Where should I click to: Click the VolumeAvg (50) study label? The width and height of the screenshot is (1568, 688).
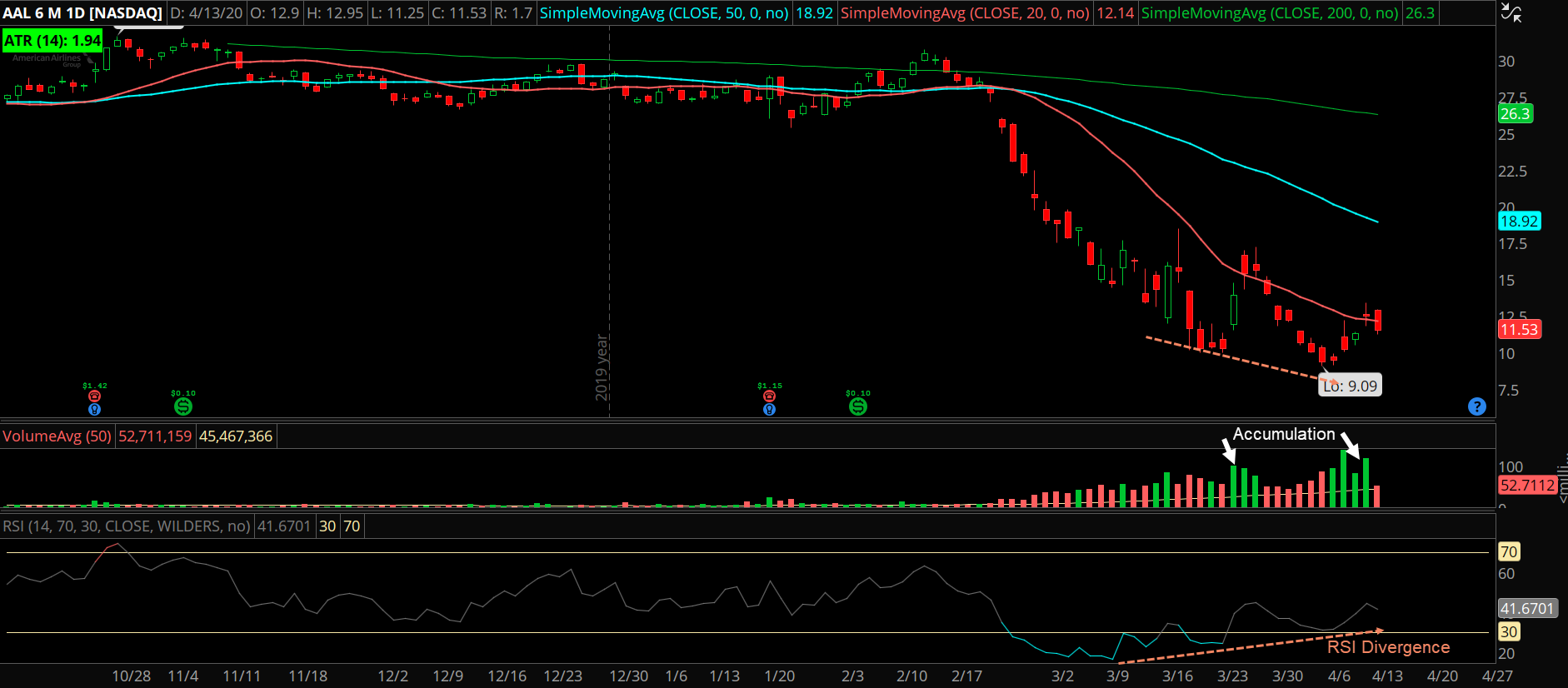point(57,436)
